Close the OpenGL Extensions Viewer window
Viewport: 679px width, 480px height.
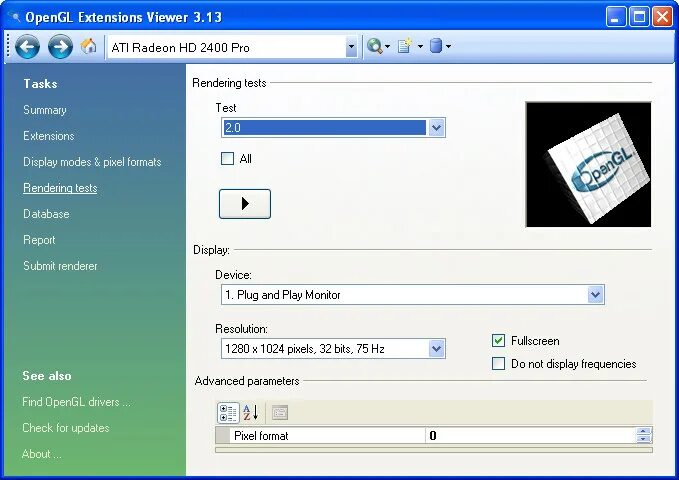tap(663, 17)
